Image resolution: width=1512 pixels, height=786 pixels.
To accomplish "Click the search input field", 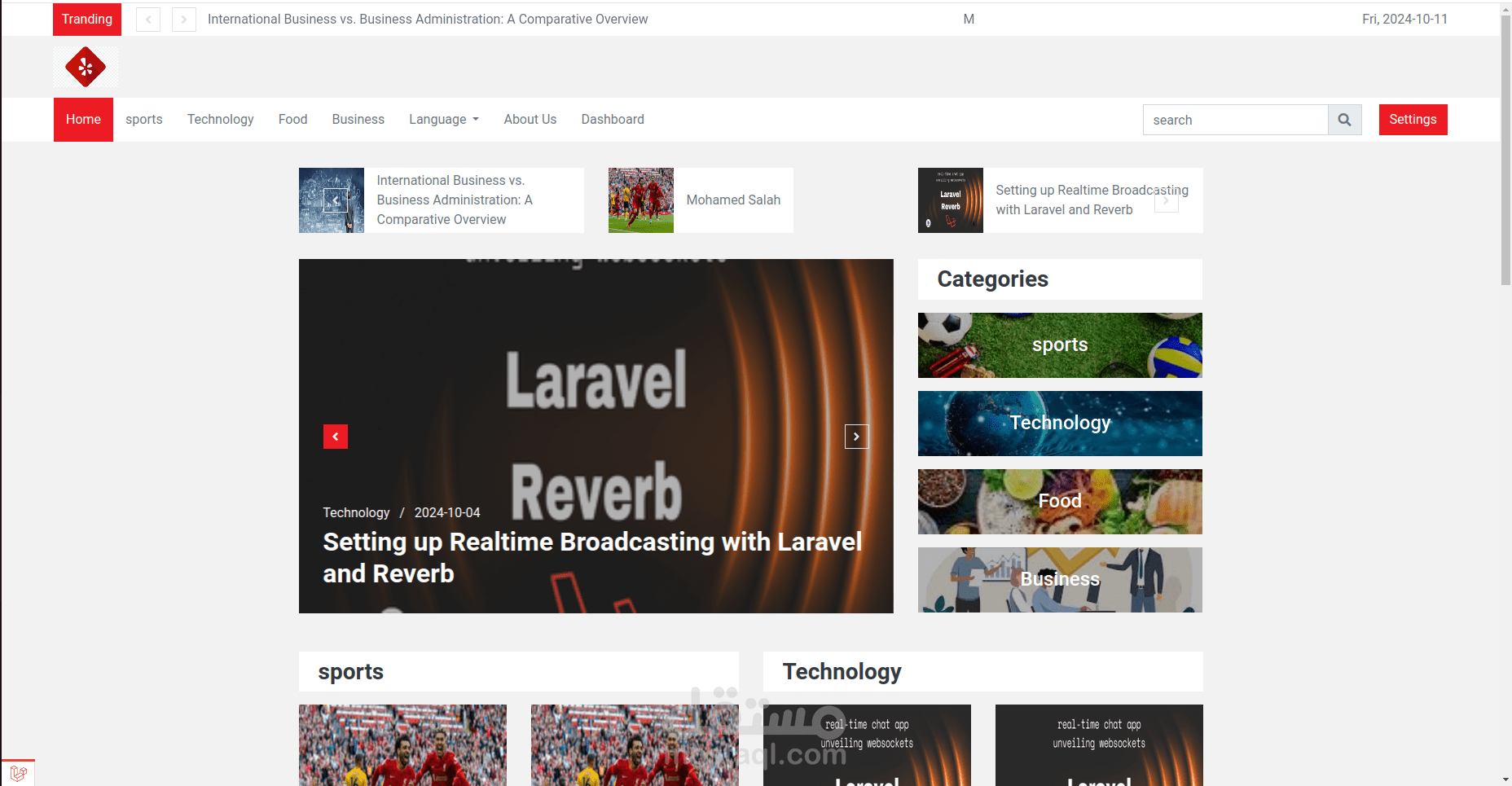I will 1236,120.
